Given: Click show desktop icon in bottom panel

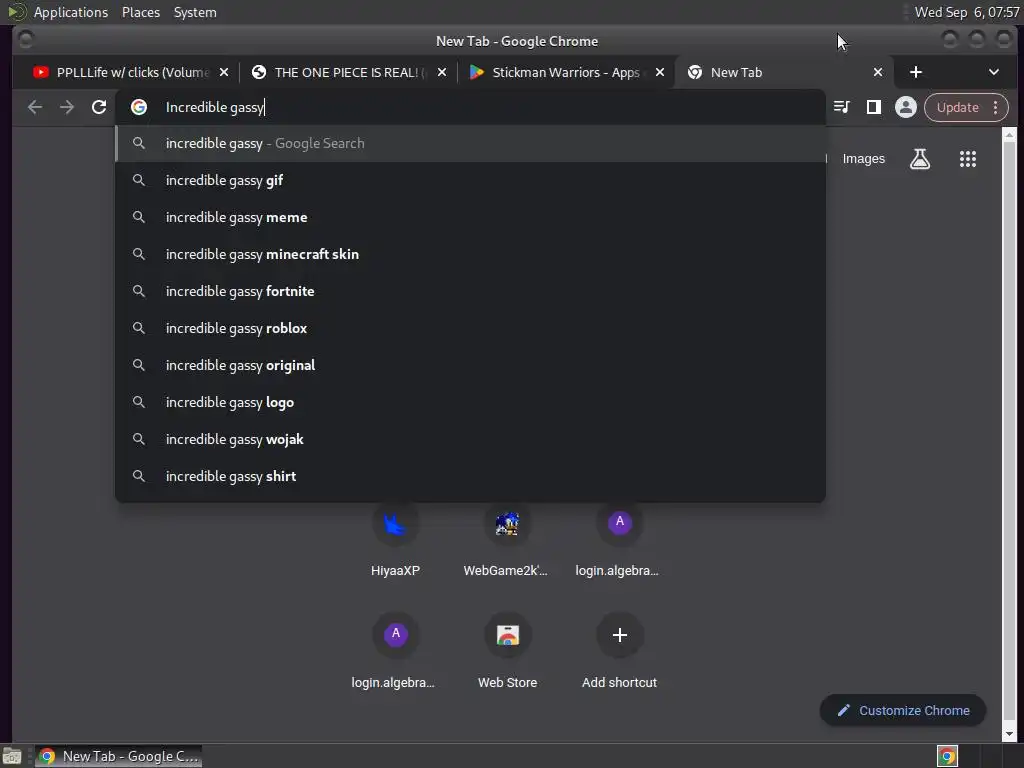Looking at the screenshot, I should coord(12,756).
